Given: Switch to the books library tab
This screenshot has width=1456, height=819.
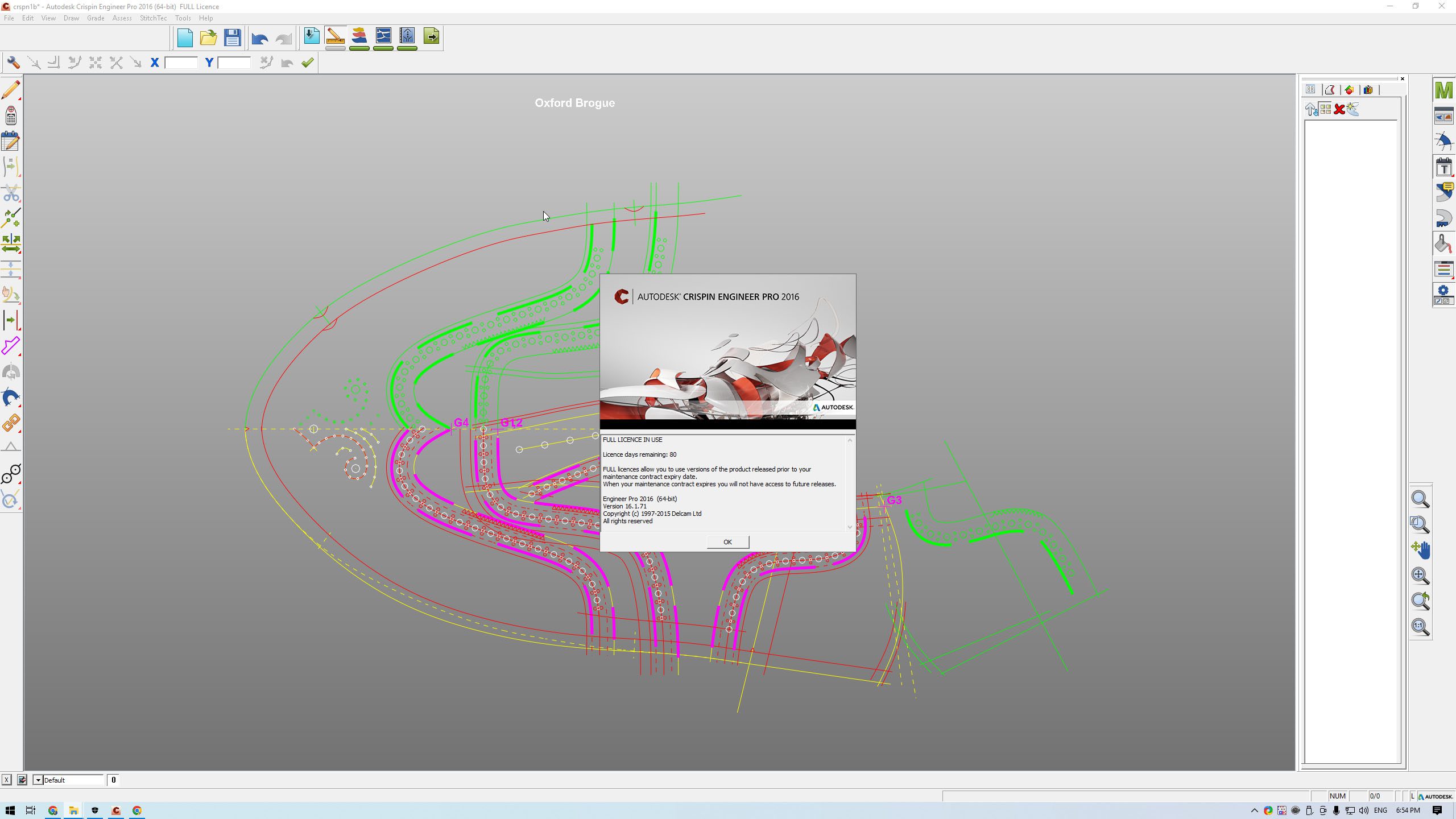Looking at the screenshot, I should [1368, 90].
